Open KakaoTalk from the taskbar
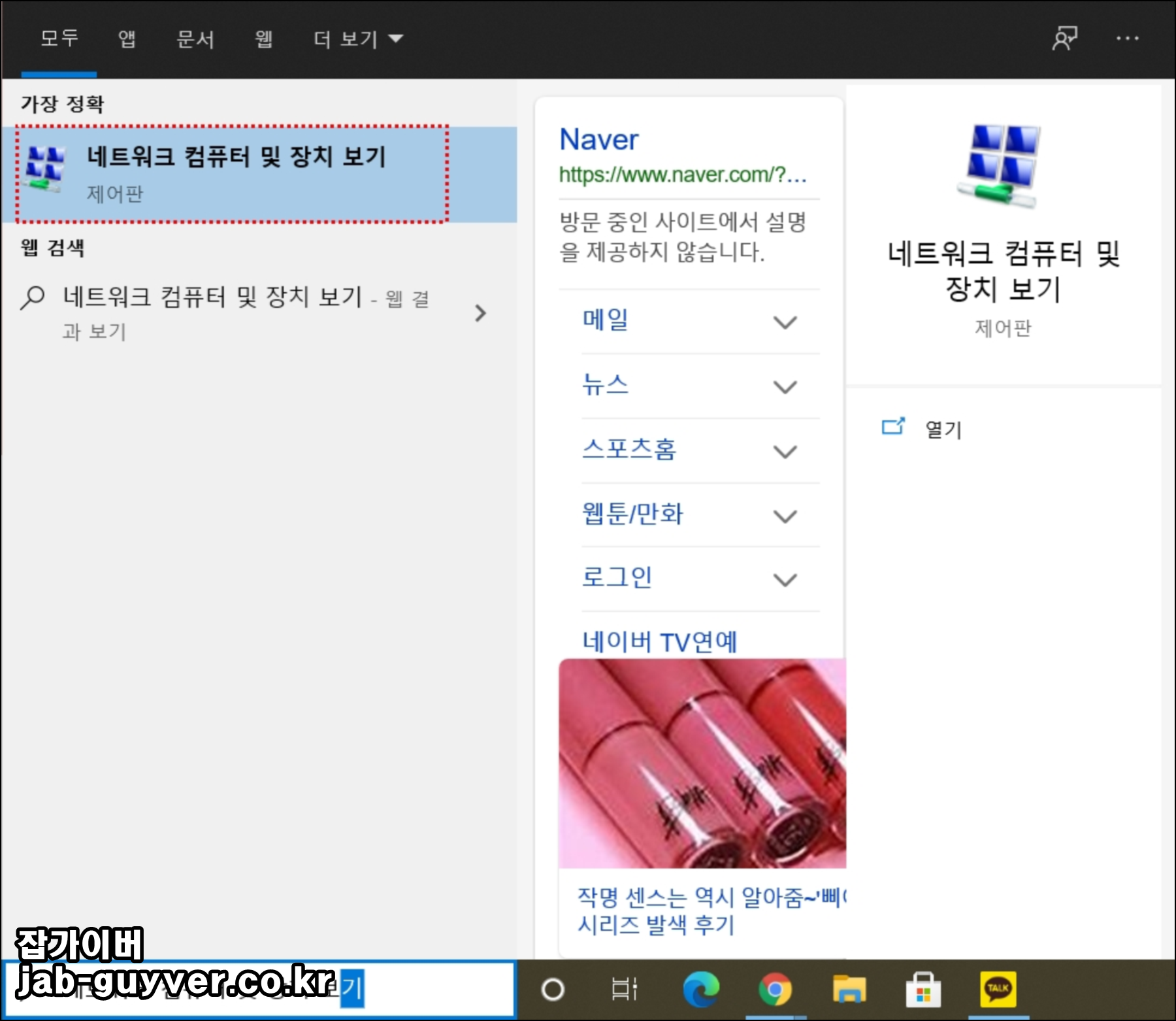 (998, 990)
